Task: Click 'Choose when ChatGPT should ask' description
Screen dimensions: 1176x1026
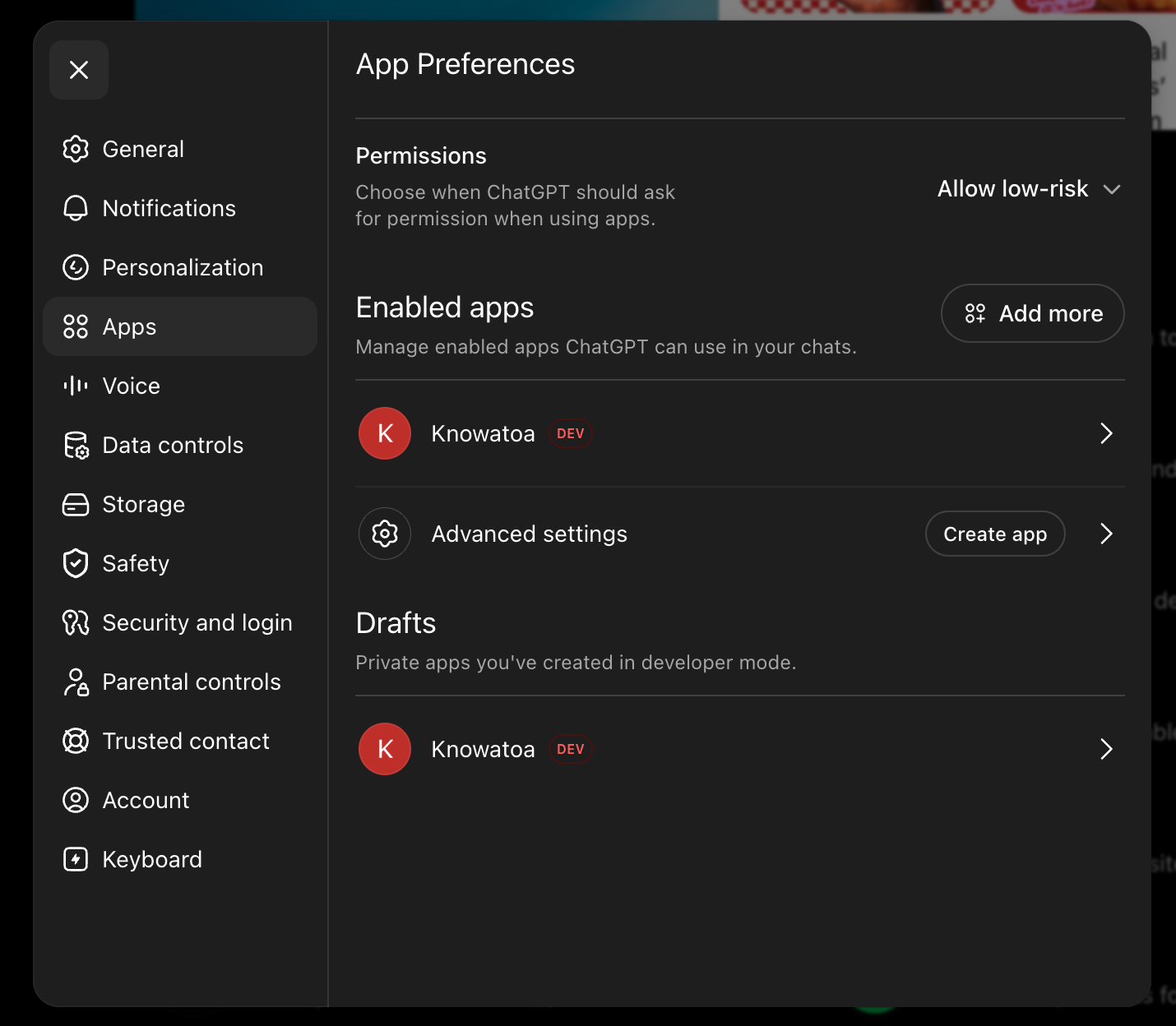Action: [x=515, y=206]
